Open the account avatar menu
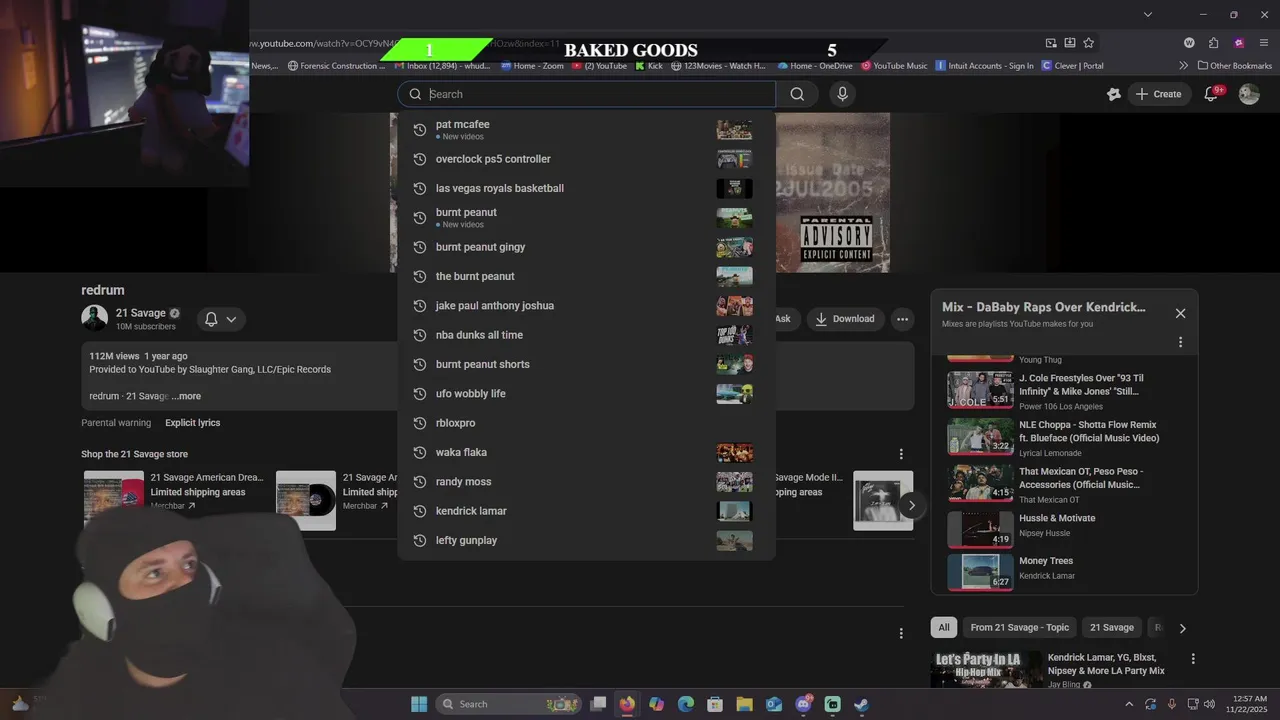 (1249, 94)
